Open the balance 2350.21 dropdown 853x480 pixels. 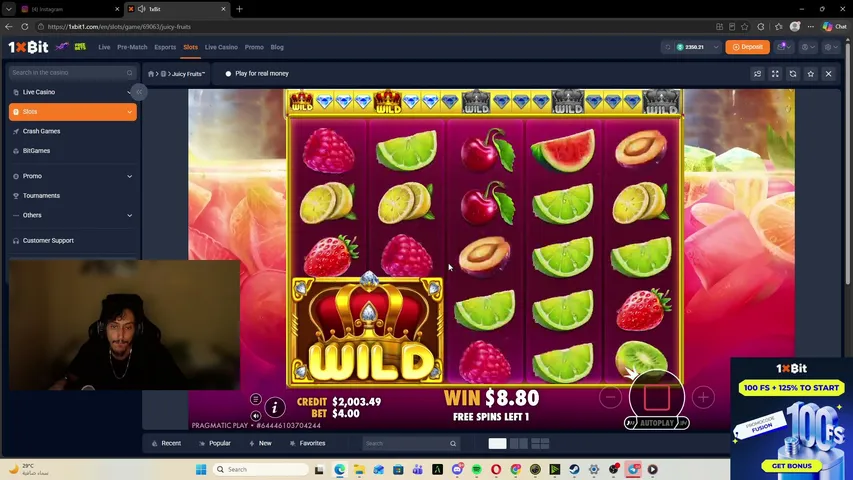tap(698, 47)
